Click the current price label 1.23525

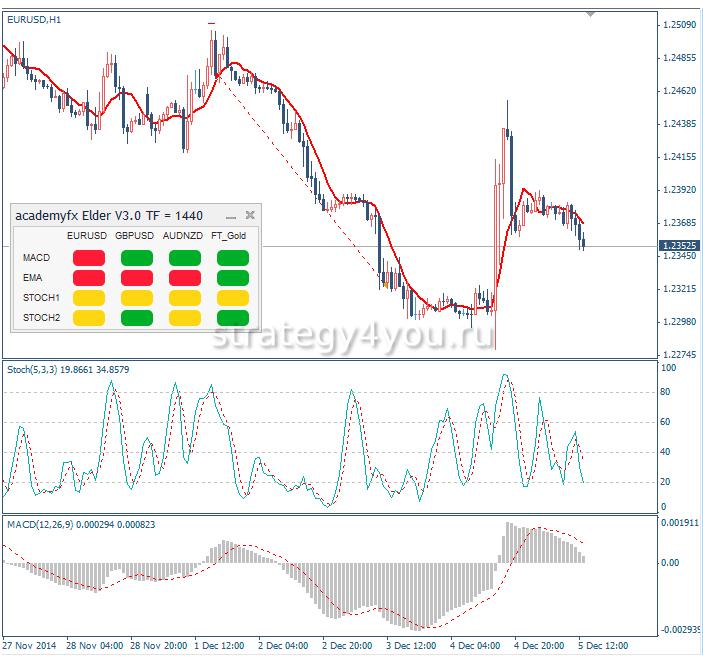click(680, 245)
